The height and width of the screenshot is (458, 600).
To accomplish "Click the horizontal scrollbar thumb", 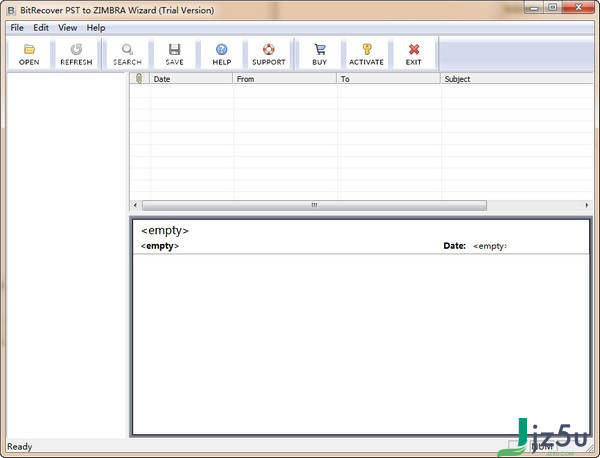I will 314,205.
